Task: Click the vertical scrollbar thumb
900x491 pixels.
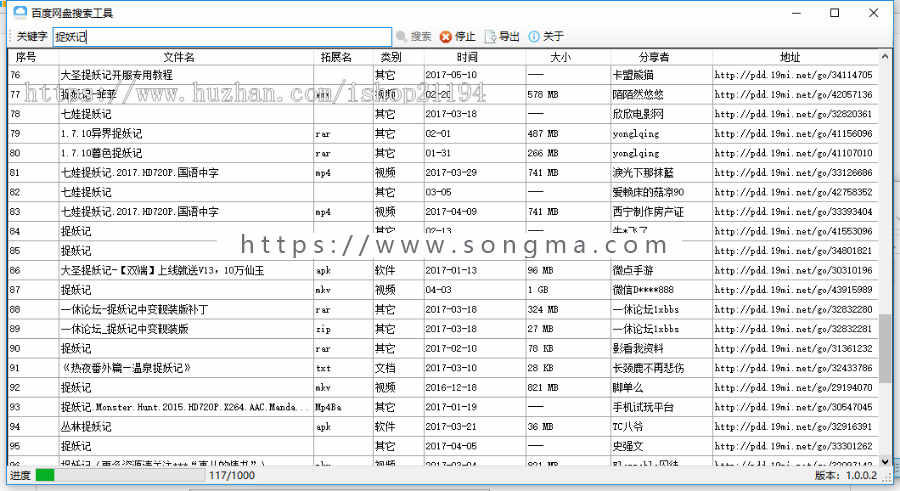Action: pos(885,348)
